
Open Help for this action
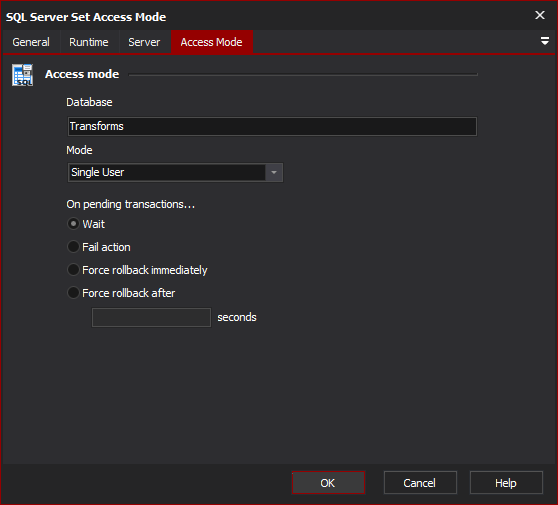point(506,483)
